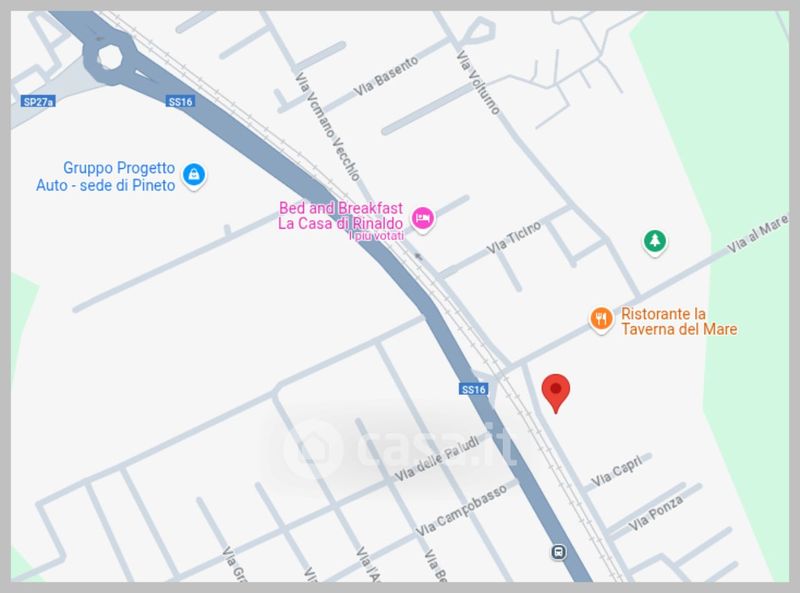Click the Via al Mare street label

(x=758, y=234)
